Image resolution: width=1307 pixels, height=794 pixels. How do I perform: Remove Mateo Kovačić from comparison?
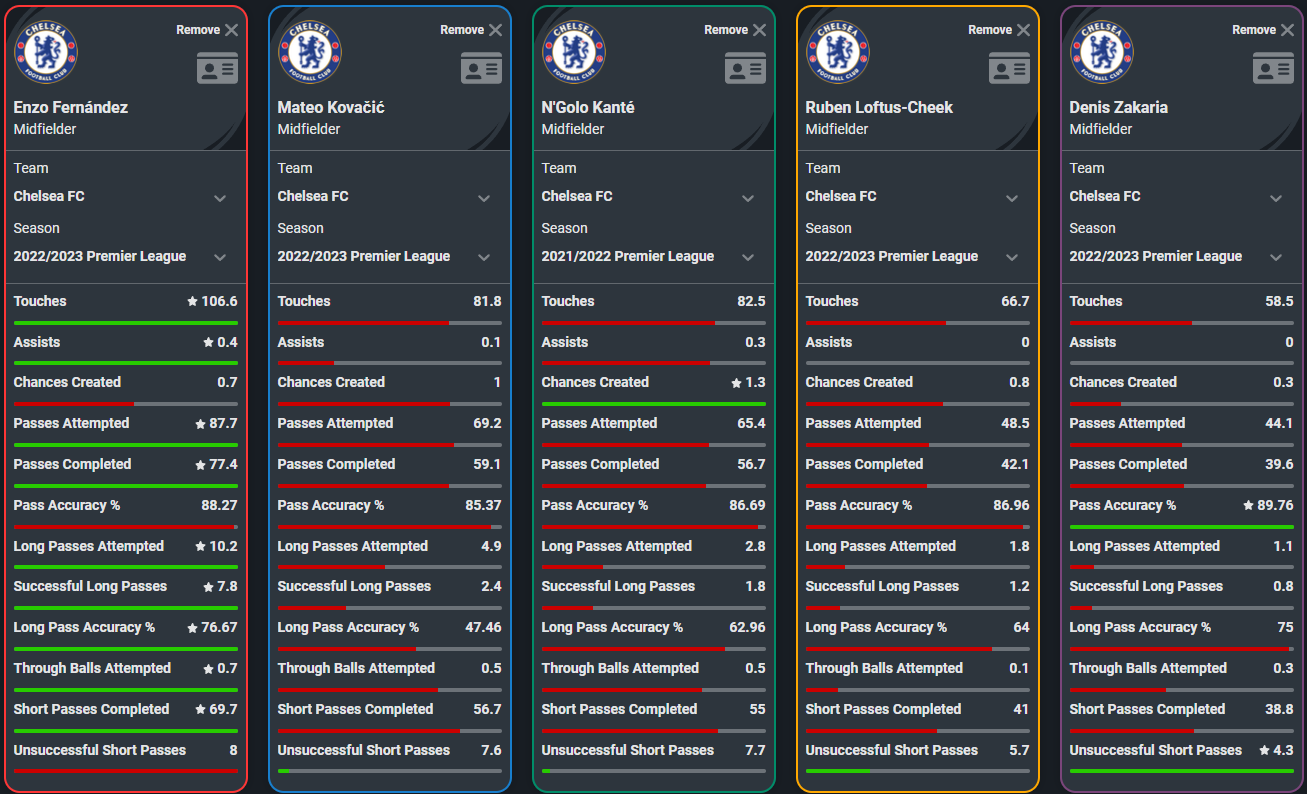[x=472, y=30]
